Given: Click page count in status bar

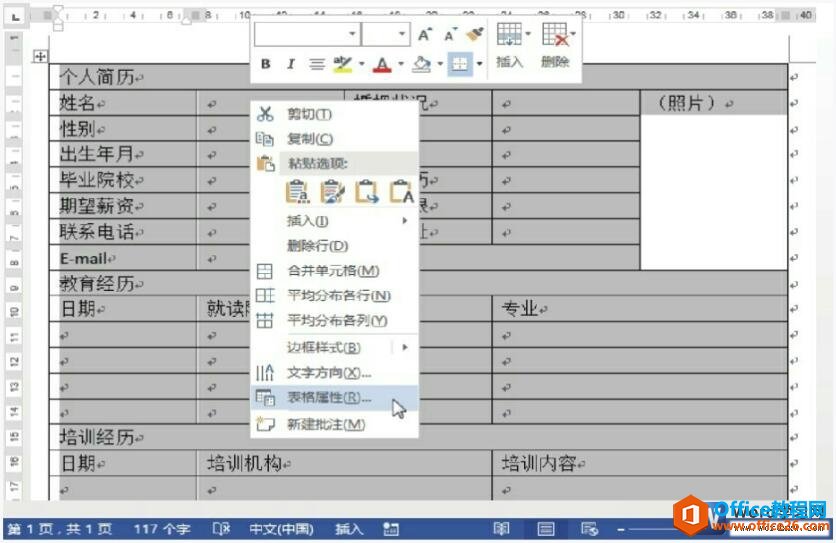Looking at the screenshot, I should 60,529.
